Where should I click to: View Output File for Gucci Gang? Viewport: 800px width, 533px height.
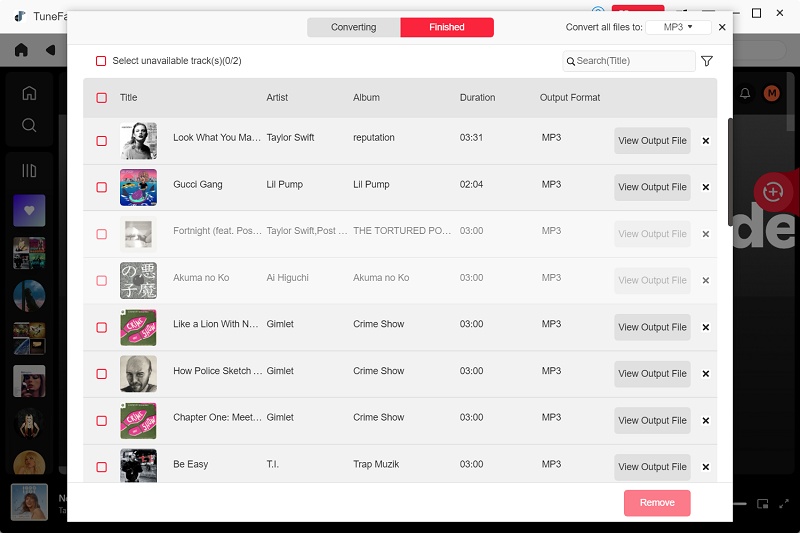point(652,187)
